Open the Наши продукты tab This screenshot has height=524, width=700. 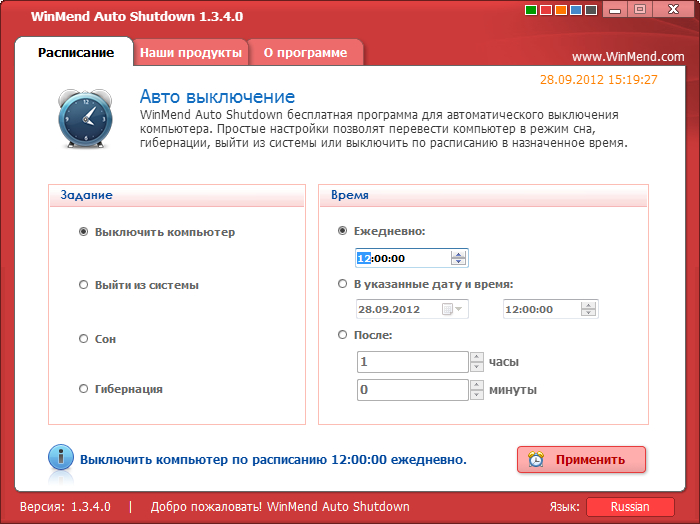(190, 52)
